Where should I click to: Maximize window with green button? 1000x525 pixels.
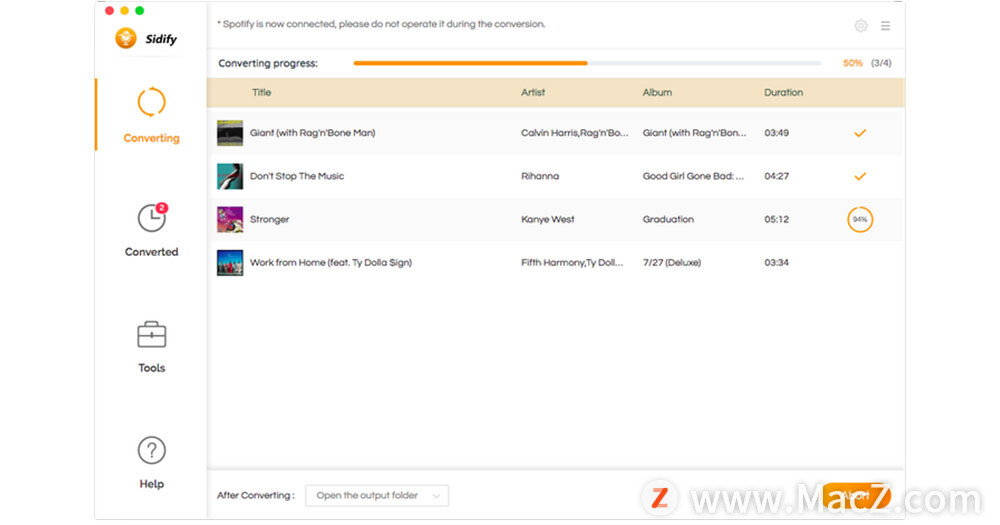point(140,10)
